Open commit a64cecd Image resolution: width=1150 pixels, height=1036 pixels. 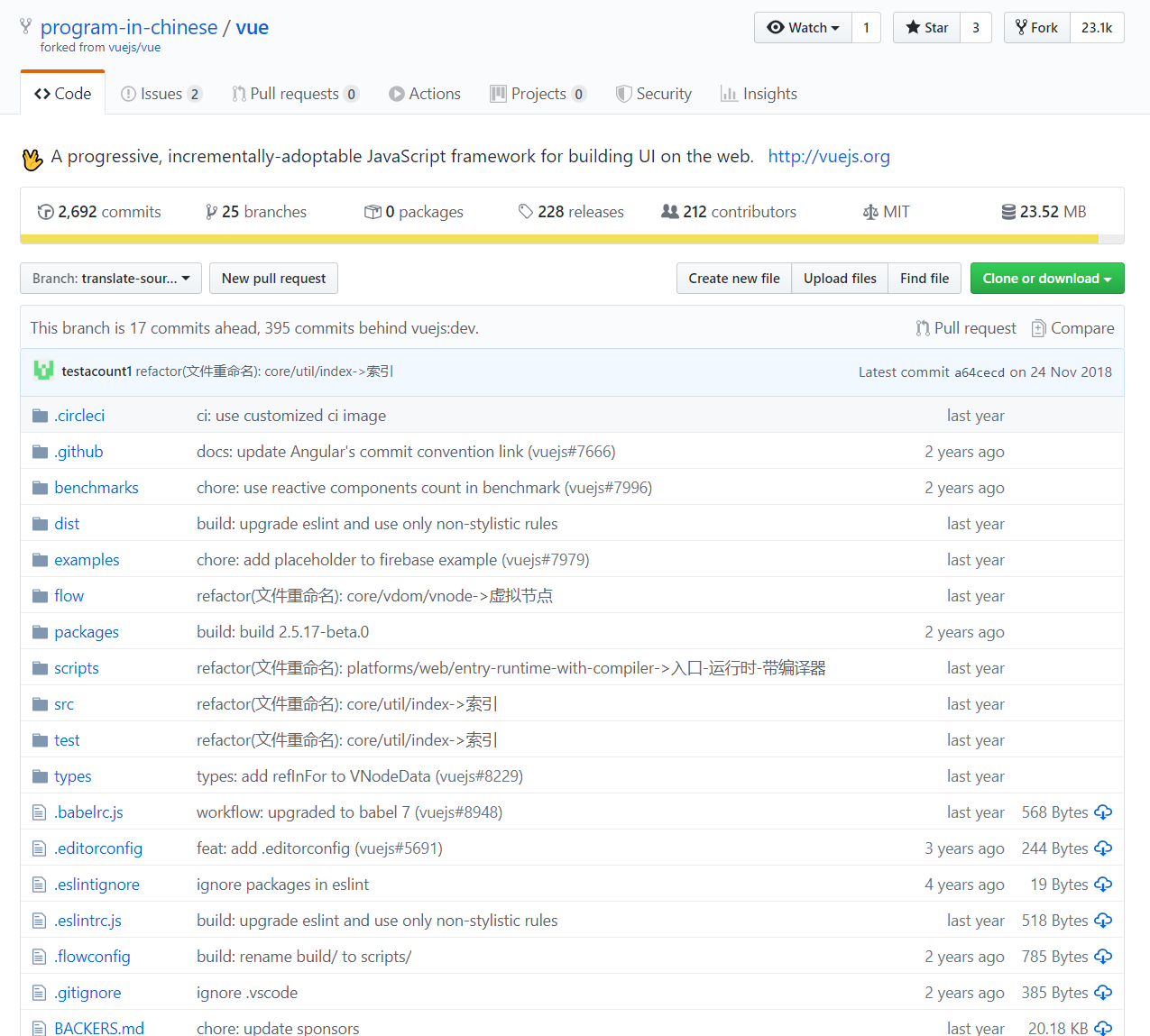980,372
